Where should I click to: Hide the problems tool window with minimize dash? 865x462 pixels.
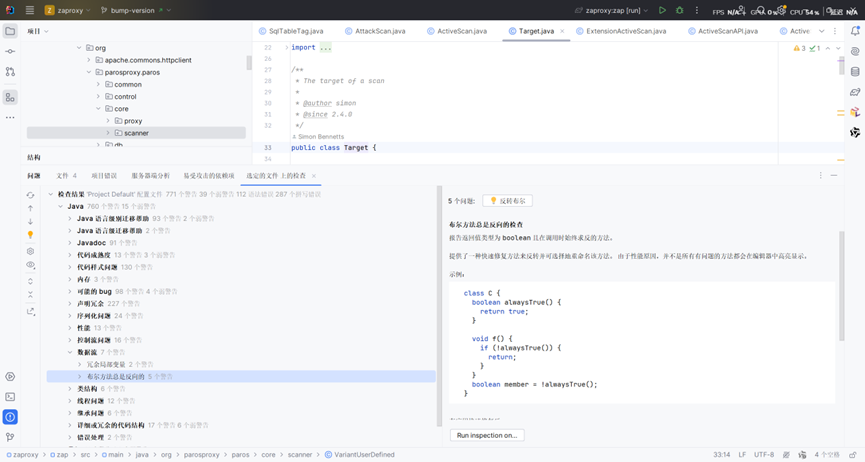tap(834, 175)
